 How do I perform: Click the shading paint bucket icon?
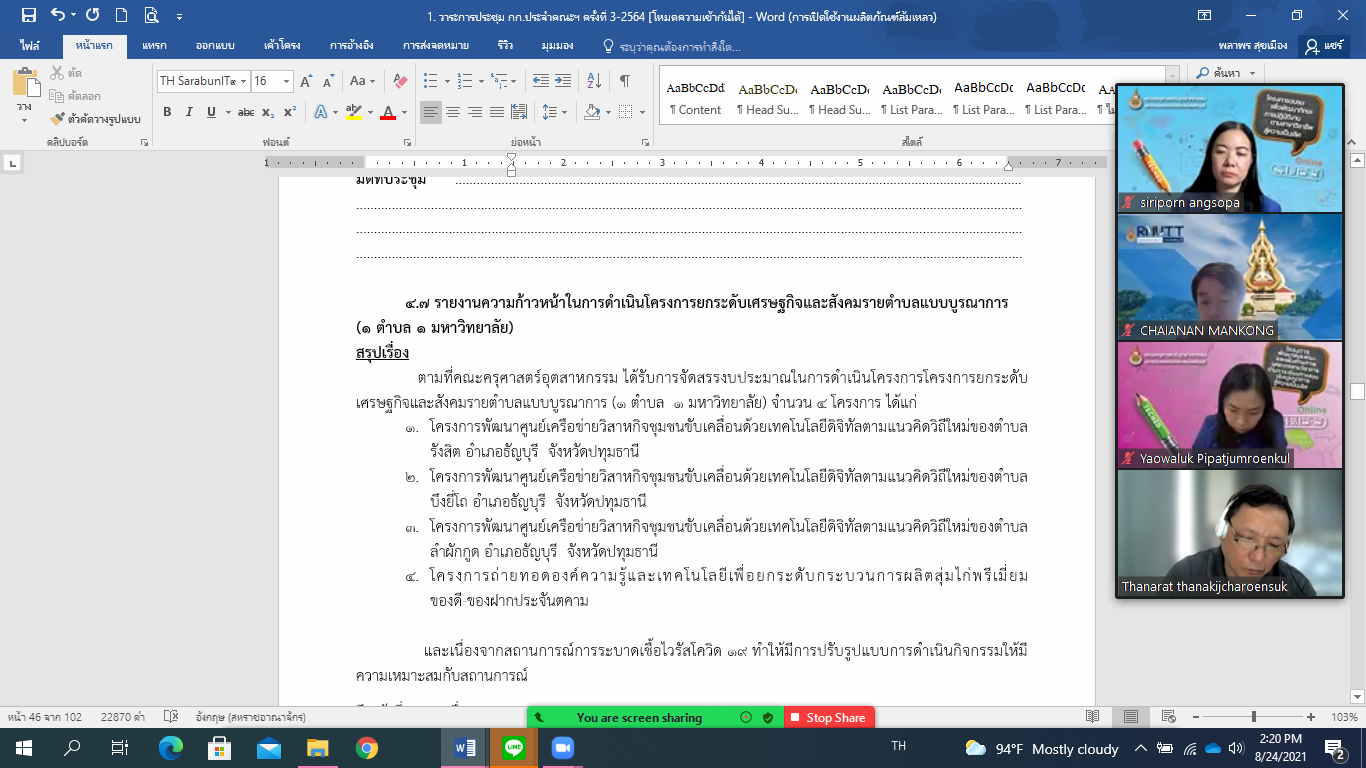coord(591,112)
